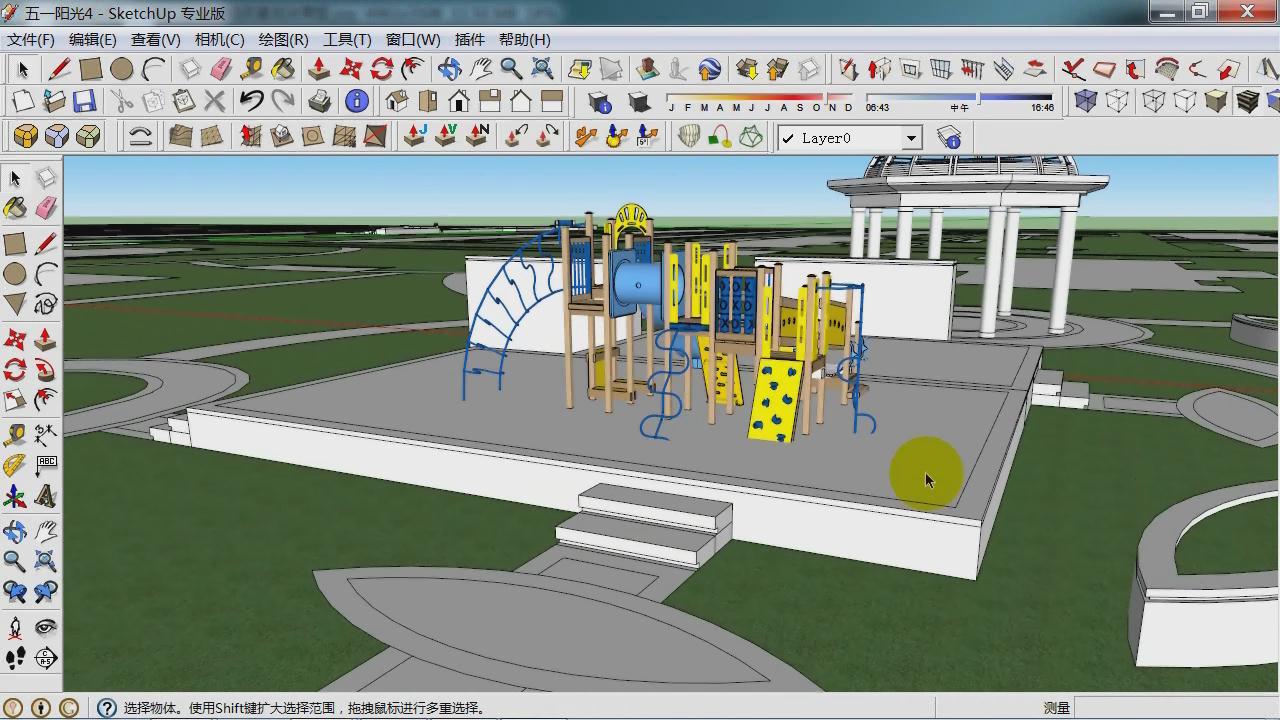1280x720 pixels.
Task: Select the Section Plane tool
Action: pos(45,657)
